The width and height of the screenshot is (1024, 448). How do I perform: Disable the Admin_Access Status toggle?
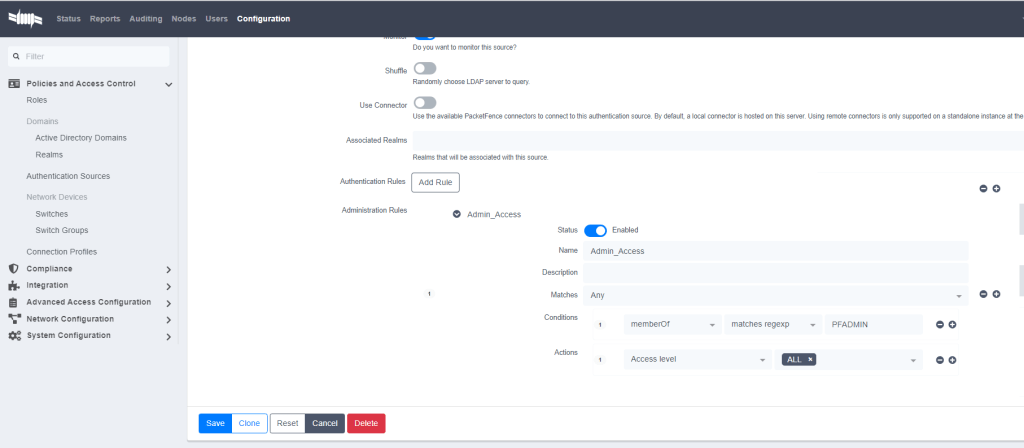595,230
